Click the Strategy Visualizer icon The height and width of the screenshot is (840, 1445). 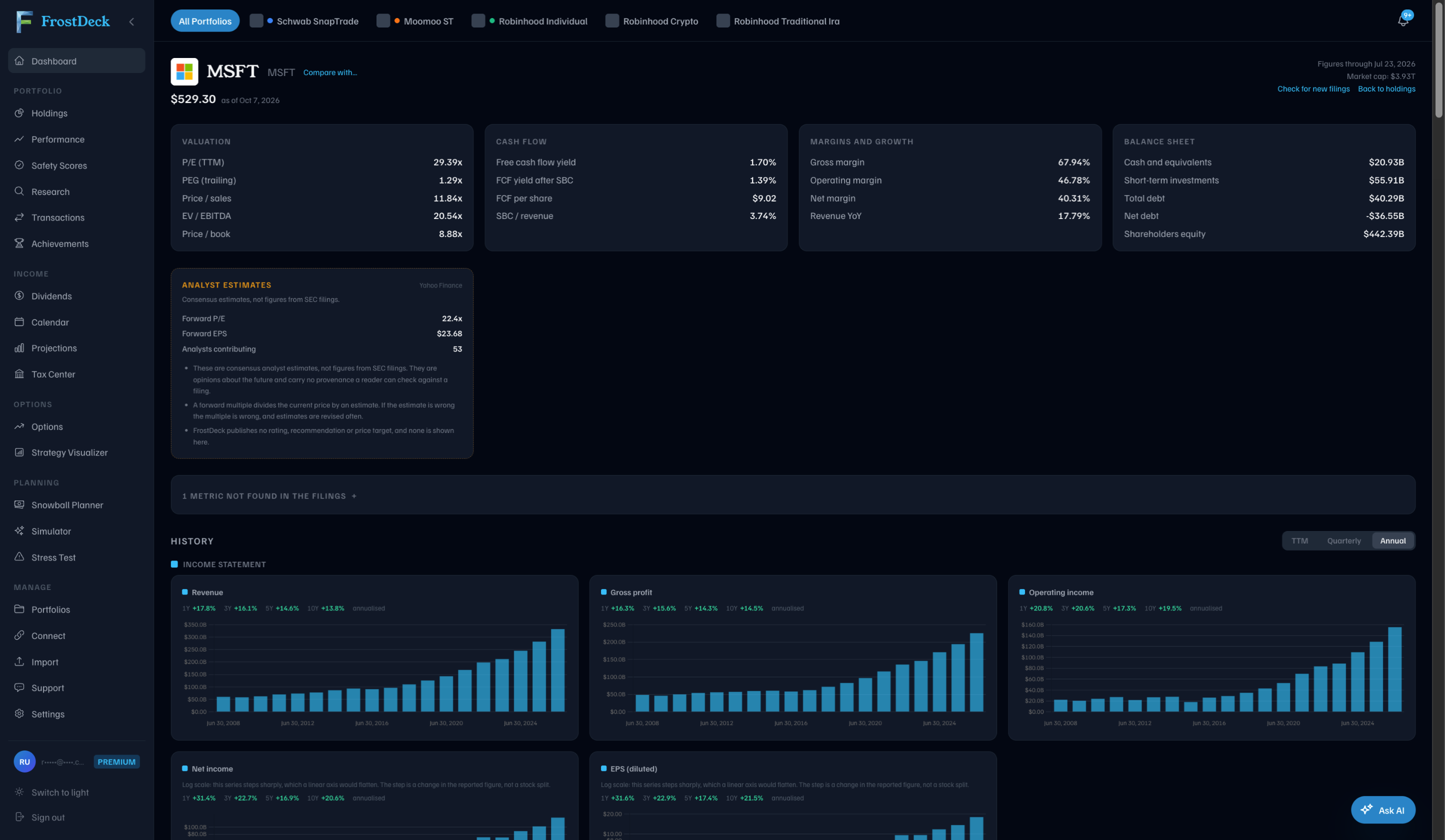point(19,452)
